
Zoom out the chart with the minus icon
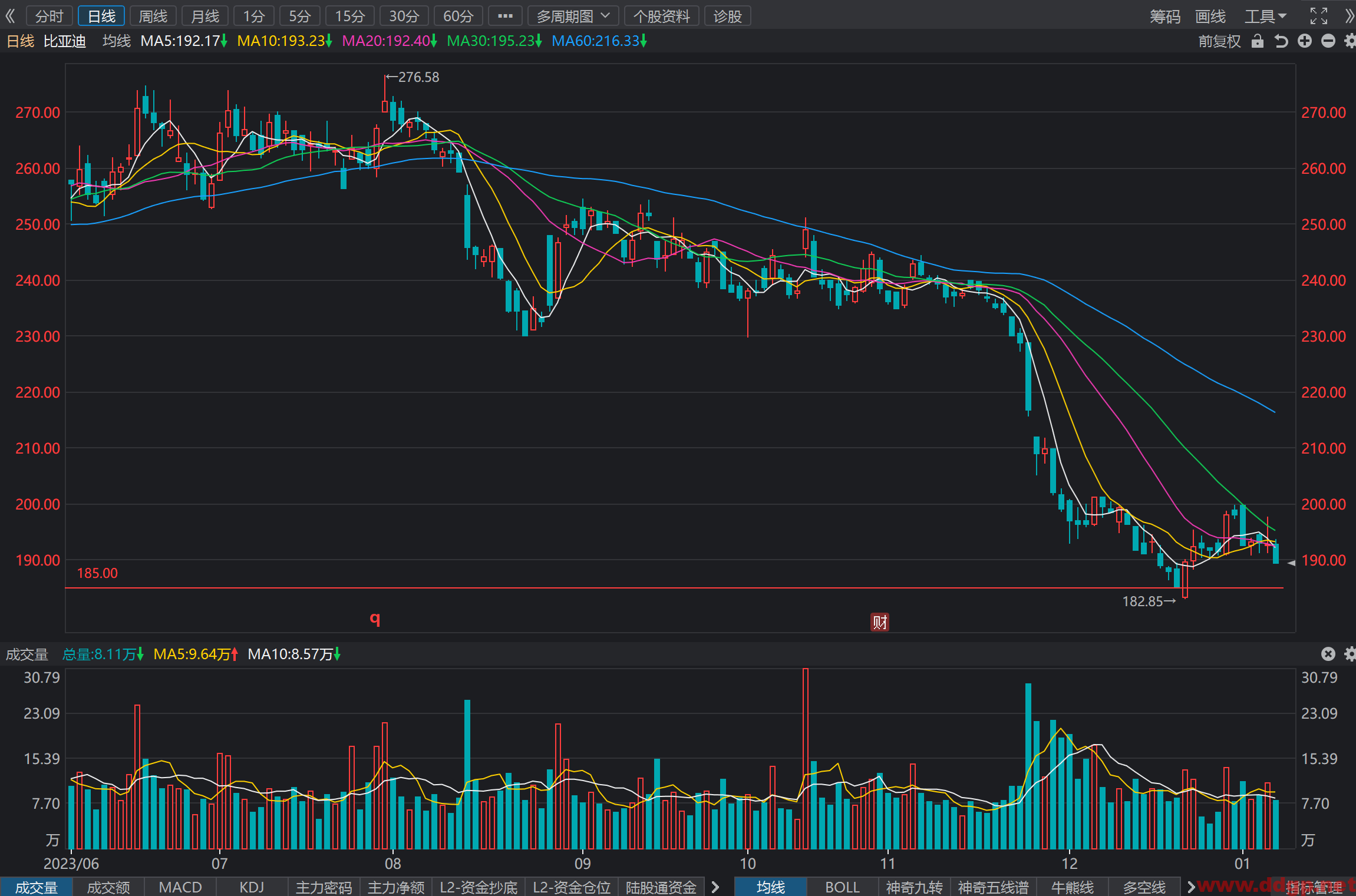(x=1328, y=41)
